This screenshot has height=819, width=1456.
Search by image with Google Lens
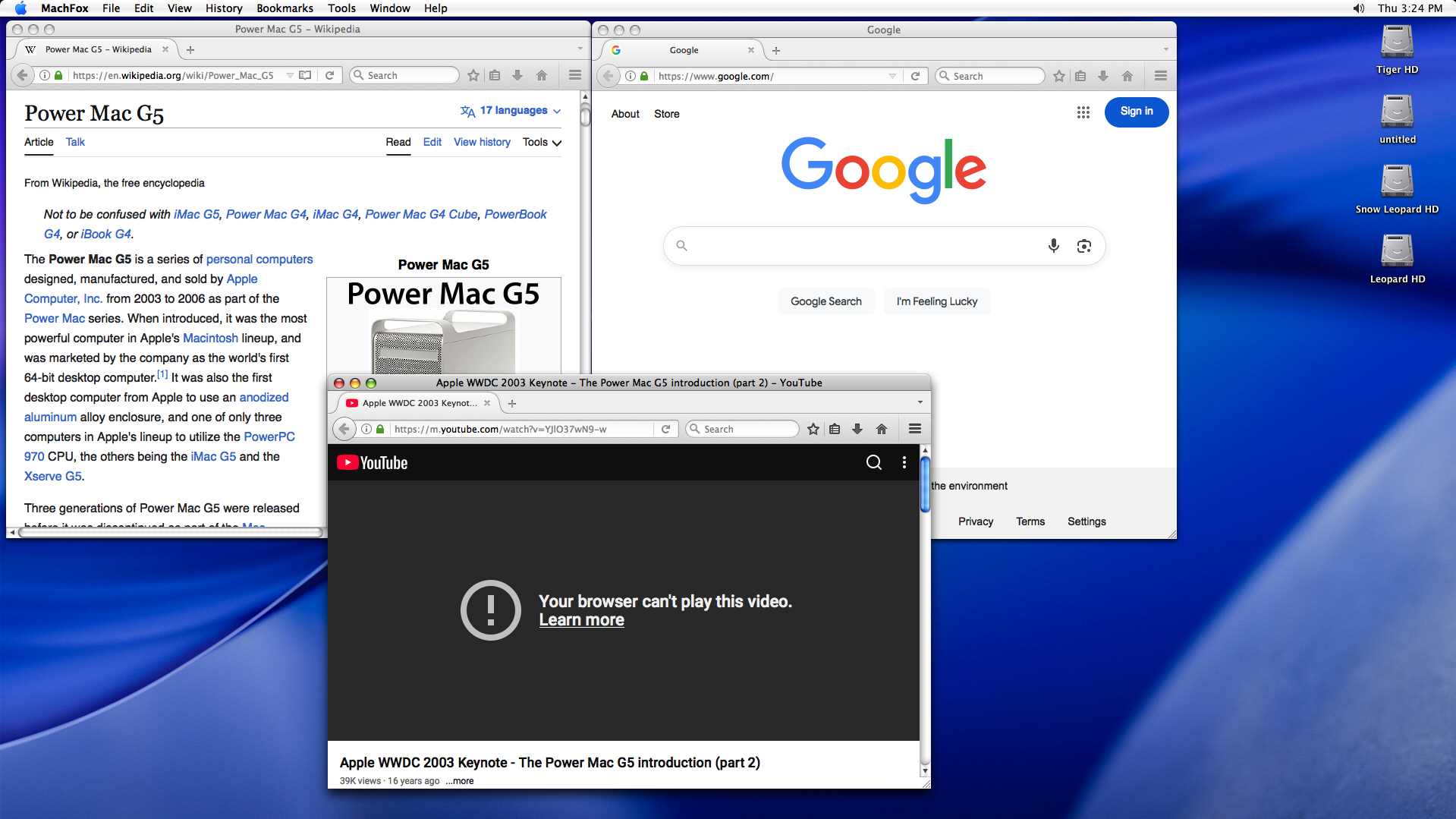coord(1084,245)
